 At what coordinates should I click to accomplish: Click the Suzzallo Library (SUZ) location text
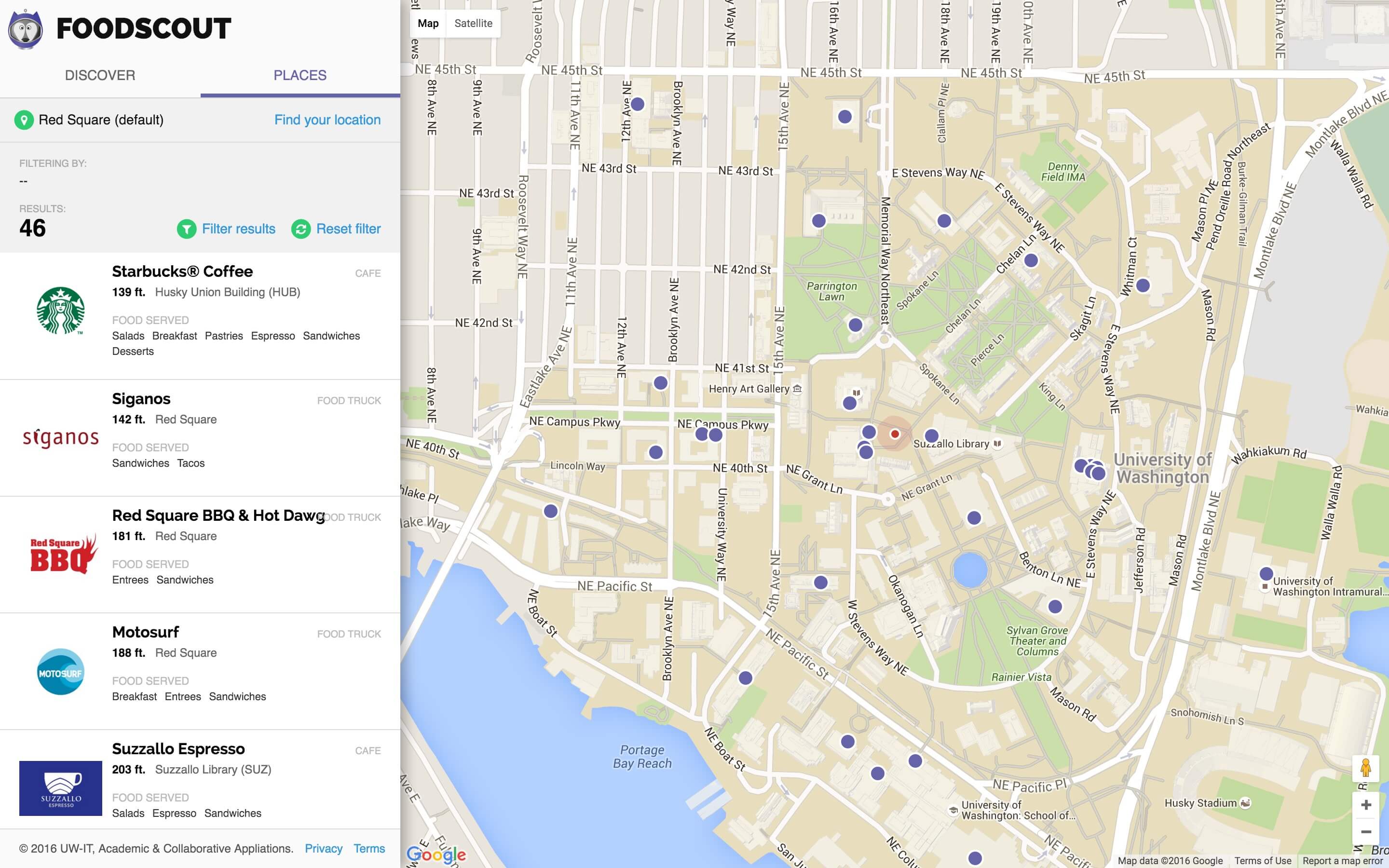pos(213,769)
